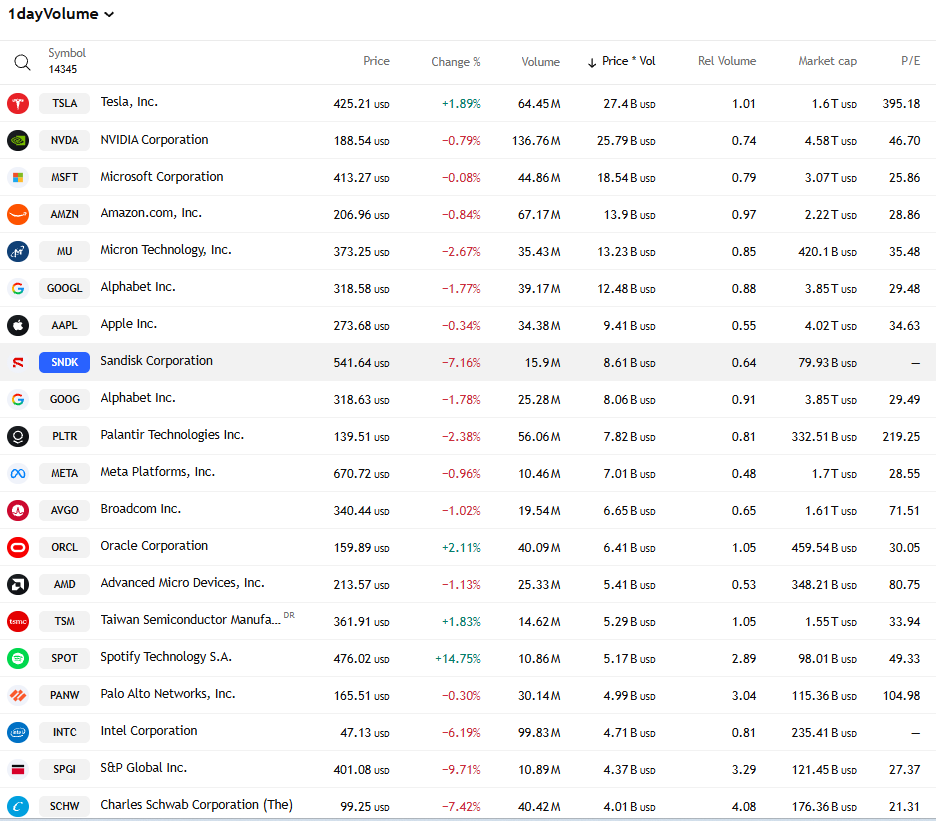Click the Broadcom logo icon
Viewport: 936px width, 821px height.
(18, 511)
